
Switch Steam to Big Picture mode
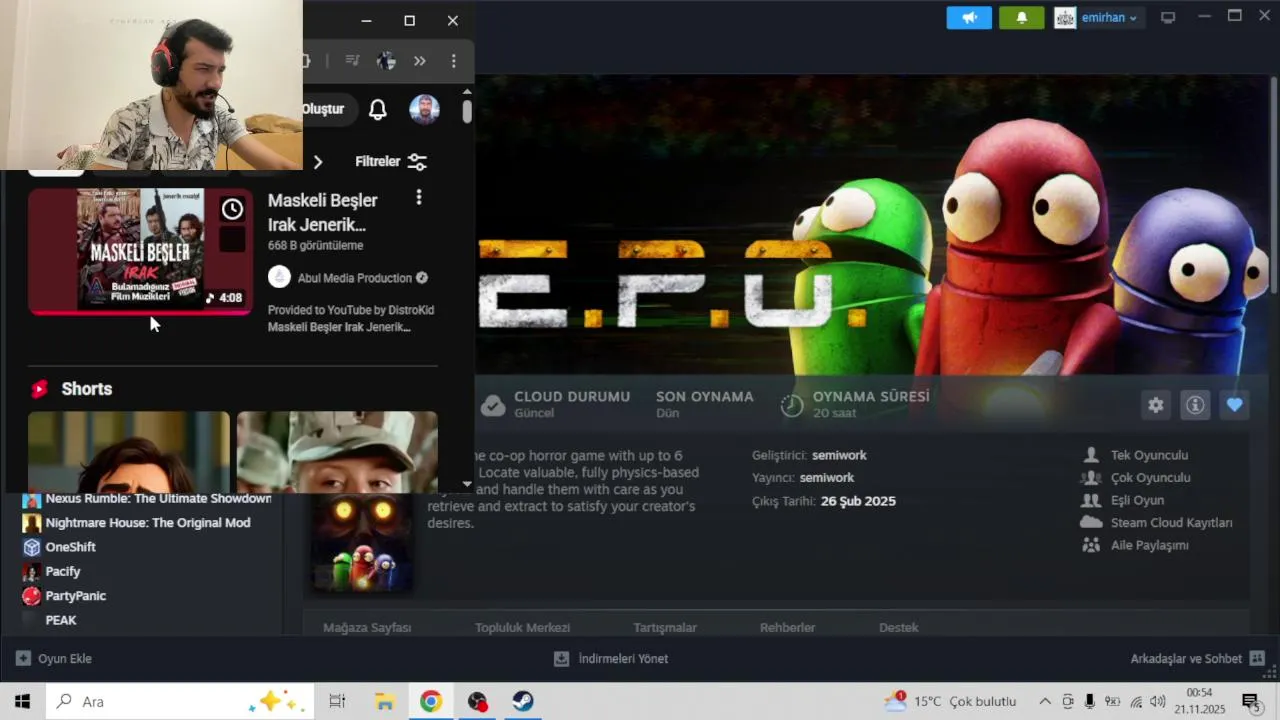[1168, 18]
